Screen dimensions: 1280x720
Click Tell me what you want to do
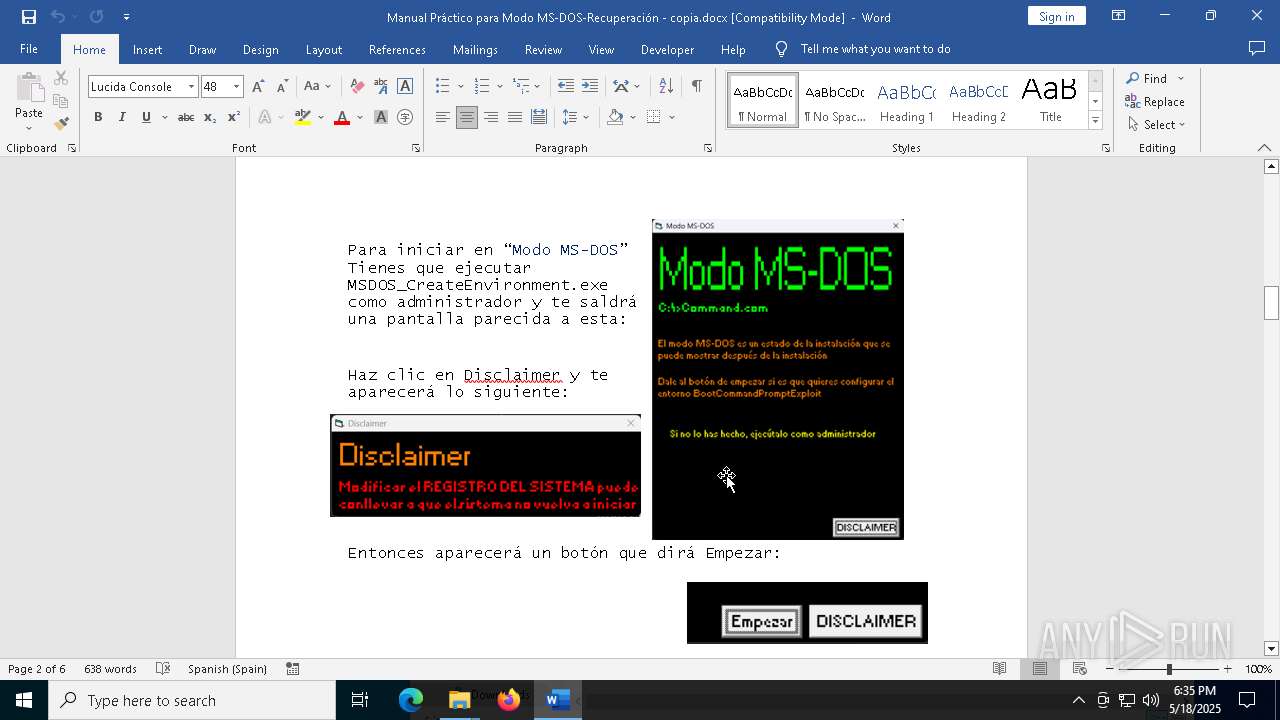click(875, 49)
